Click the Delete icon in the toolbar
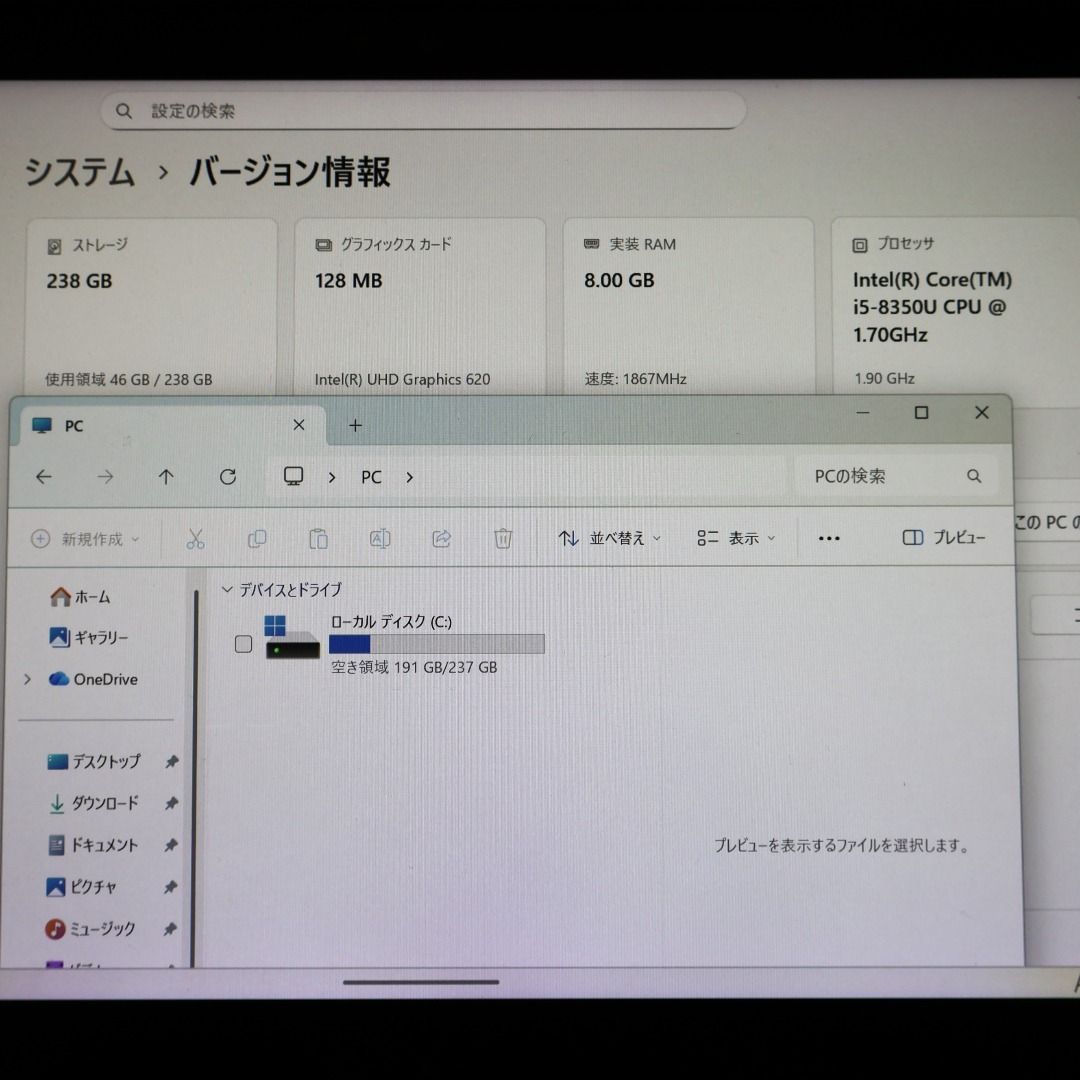1080x1080 pixels. pos(503,538)
